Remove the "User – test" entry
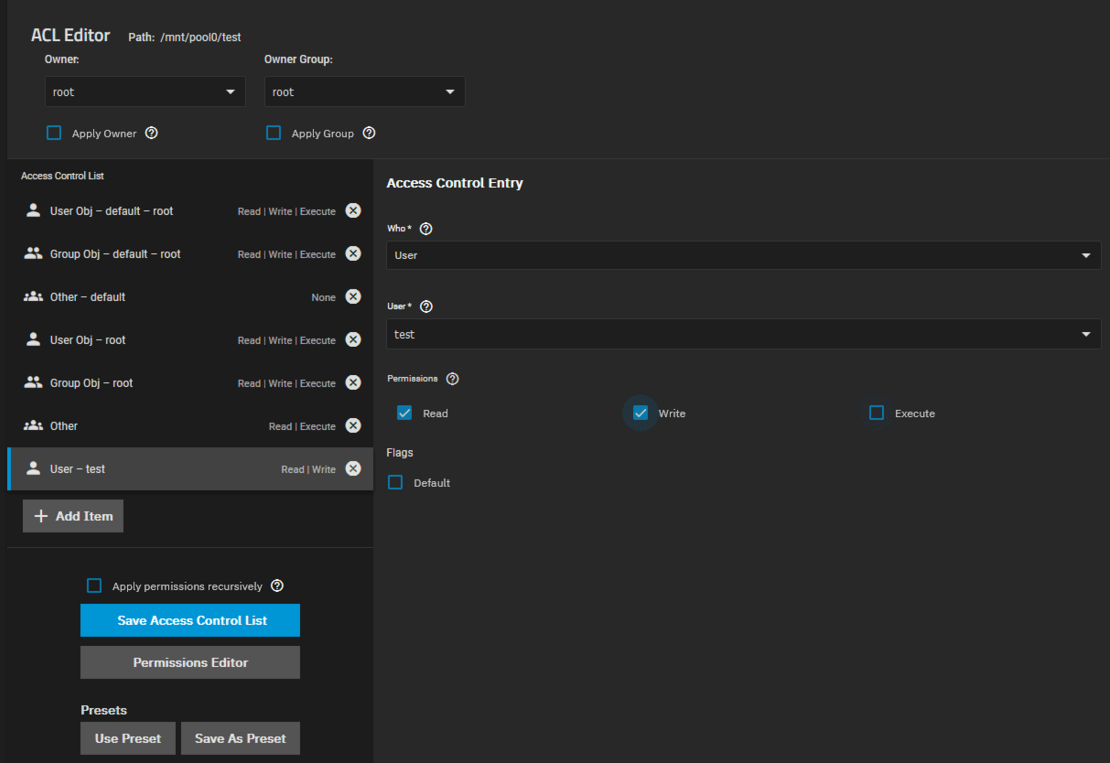The image size is (1110, 763). (x=353, y=468)
